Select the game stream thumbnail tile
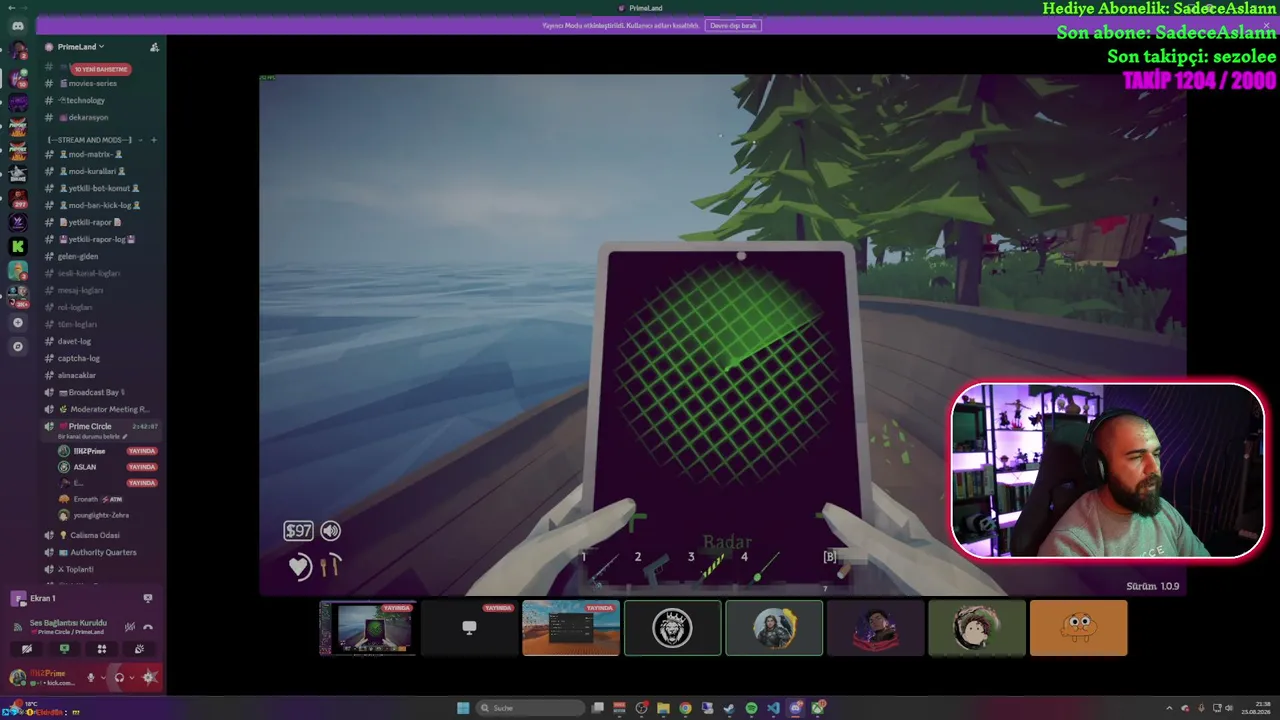Viewport: 1280px width, 720px height. coord(368,628)
